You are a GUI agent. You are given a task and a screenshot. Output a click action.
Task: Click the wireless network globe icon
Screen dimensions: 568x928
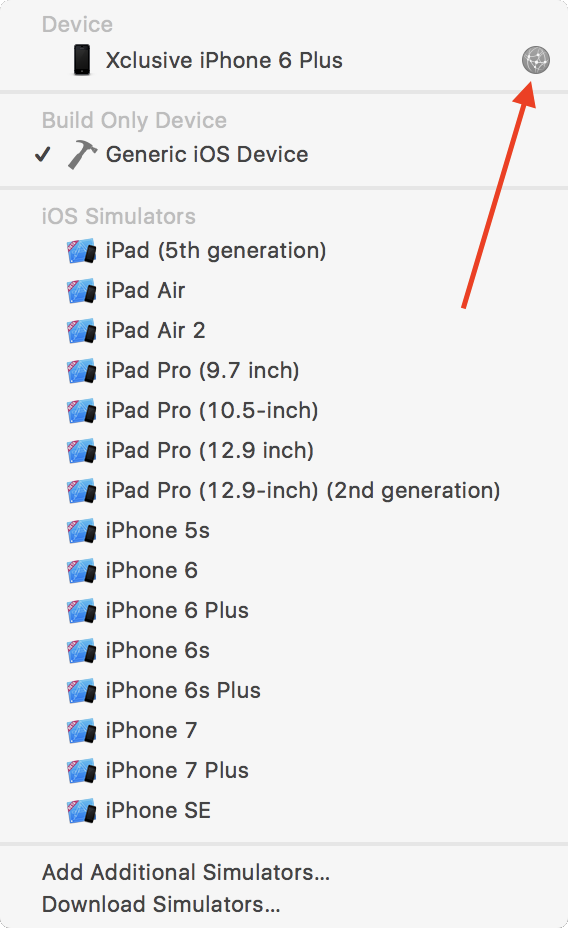pyautogui.click(x=535, y=60)
